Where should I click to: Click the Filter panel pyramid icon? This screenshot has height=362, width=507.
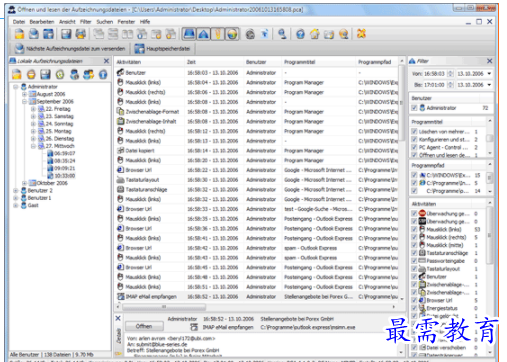412,61
